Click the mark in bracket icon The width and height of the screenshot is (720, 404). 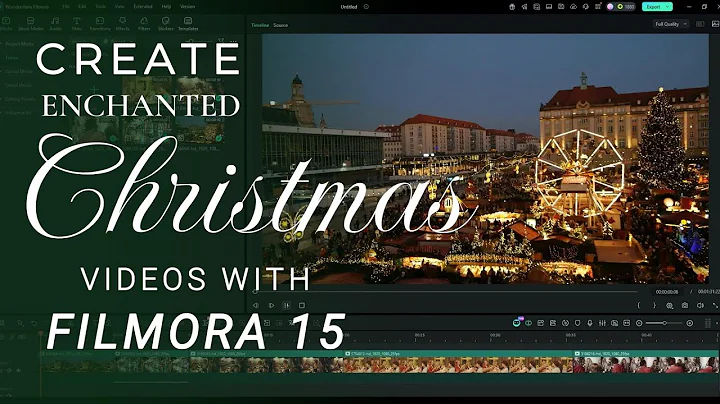(x=639, y=305)
